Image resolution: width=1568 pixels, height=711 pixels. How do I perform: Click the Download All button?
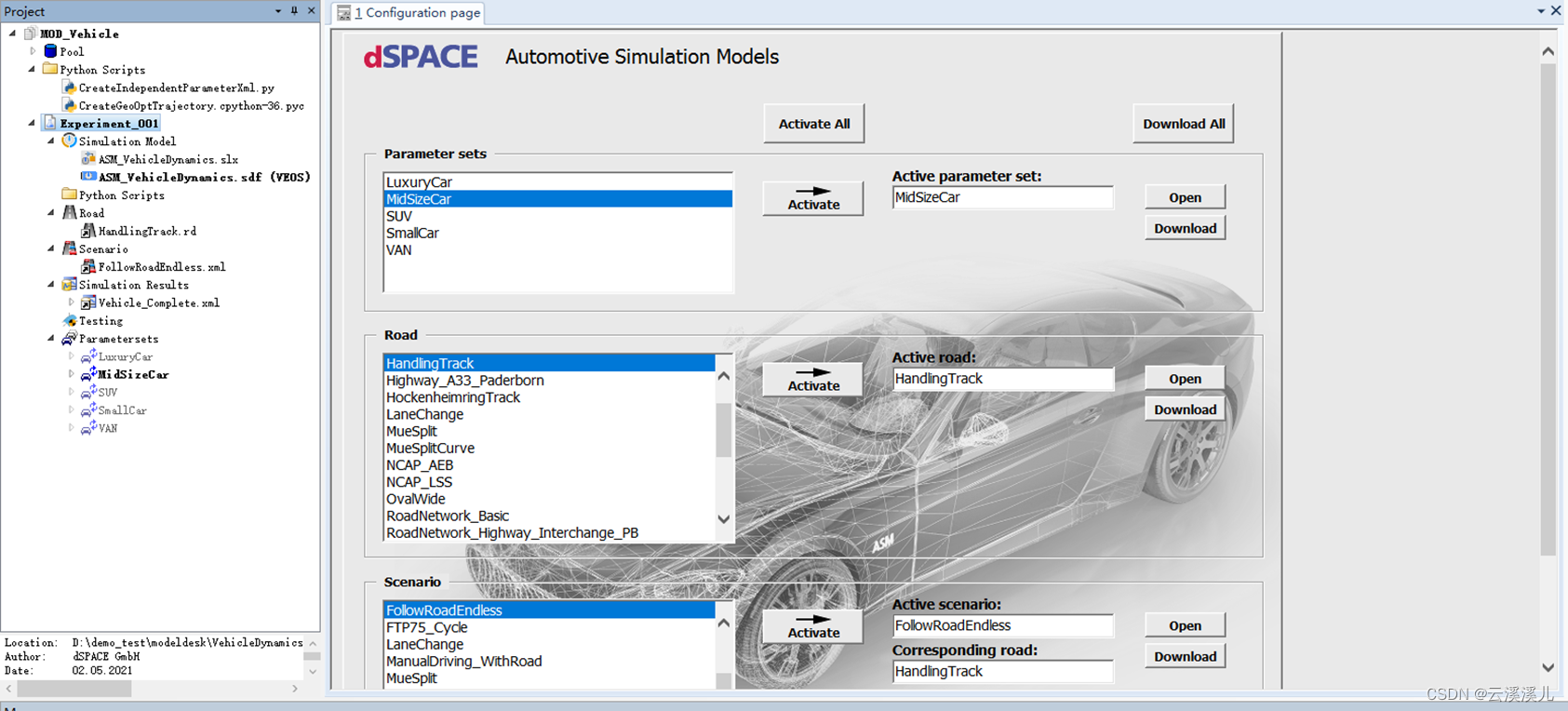[x=1184, y=124]
